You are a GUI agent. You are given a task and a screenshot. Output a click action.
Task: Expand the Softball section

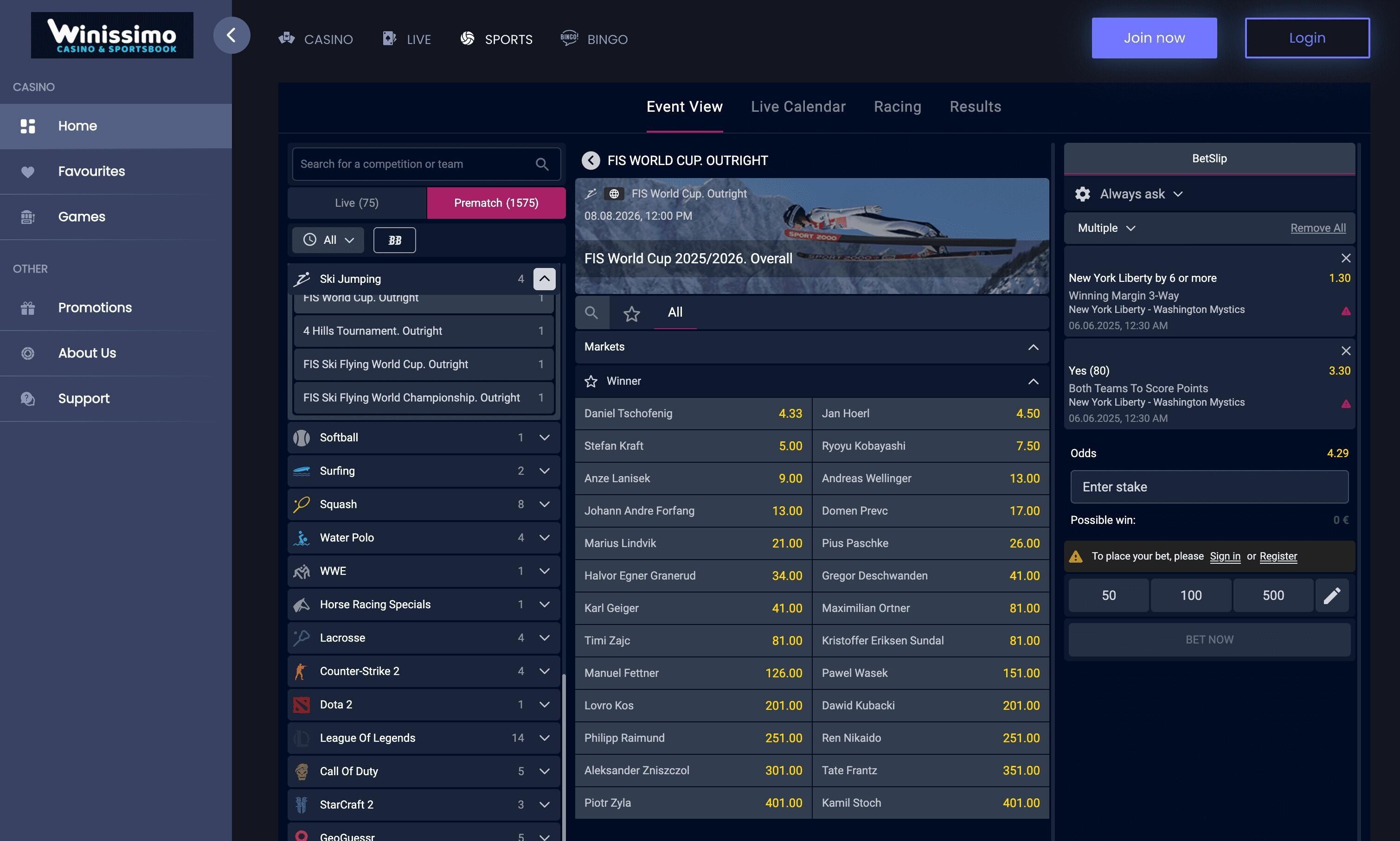tap(544, 438)
